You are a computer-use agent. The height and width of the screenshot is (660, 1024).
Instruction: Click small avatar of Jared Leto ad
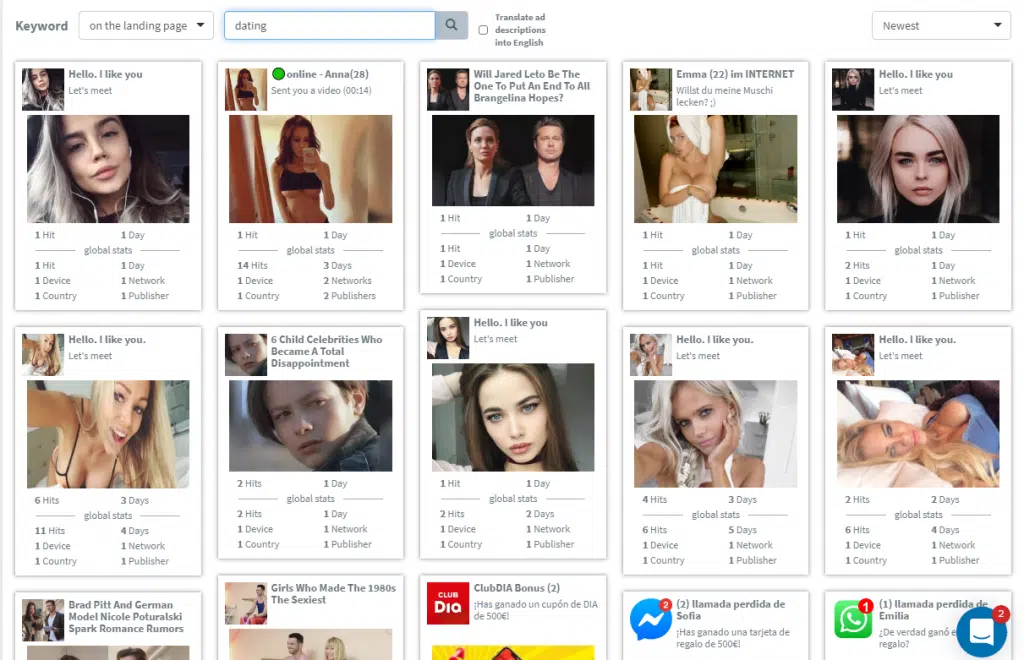point(448,89)
